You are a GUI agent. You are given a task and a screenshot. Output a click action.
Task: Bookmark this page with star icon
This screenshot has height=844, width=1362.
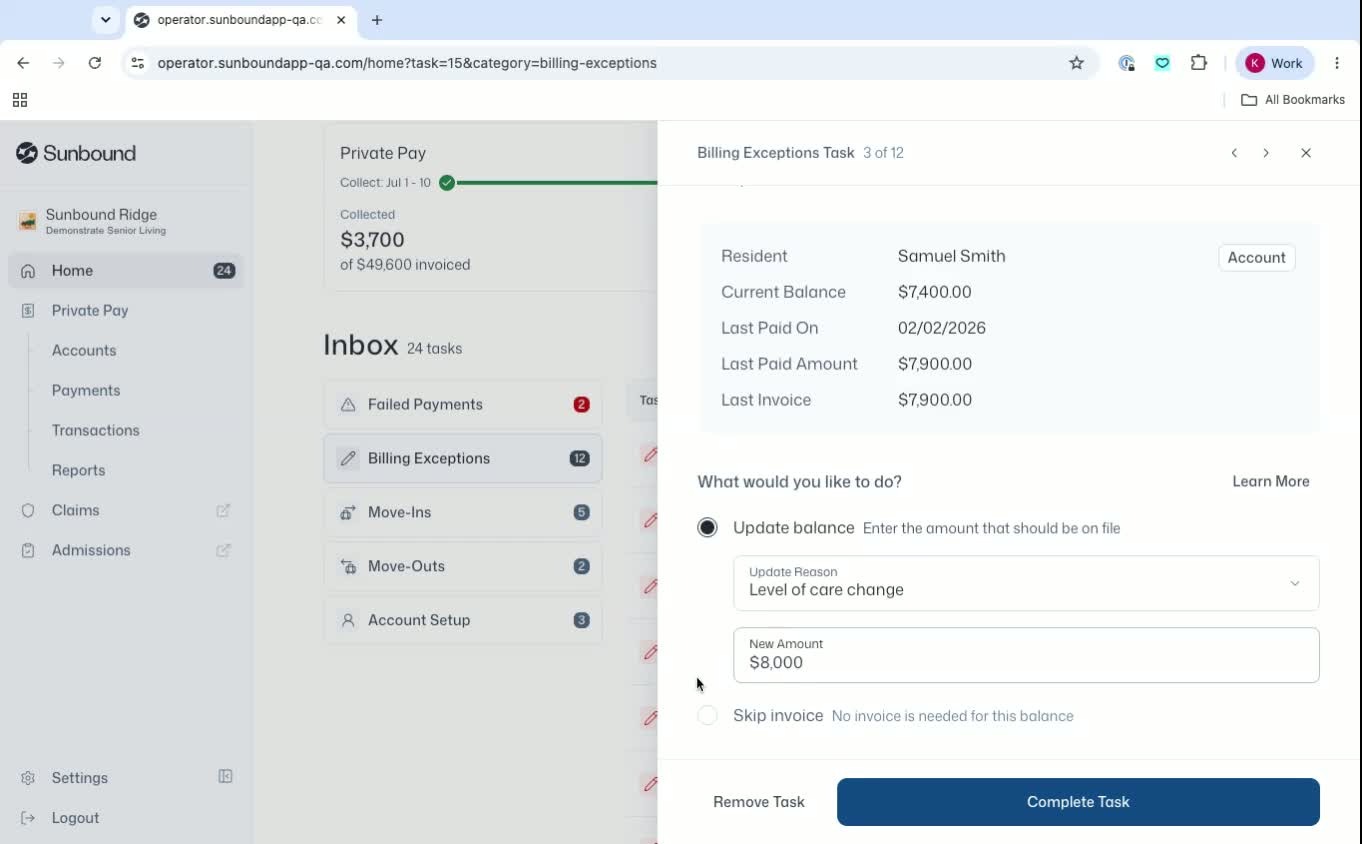click(x=1077, y=63)
